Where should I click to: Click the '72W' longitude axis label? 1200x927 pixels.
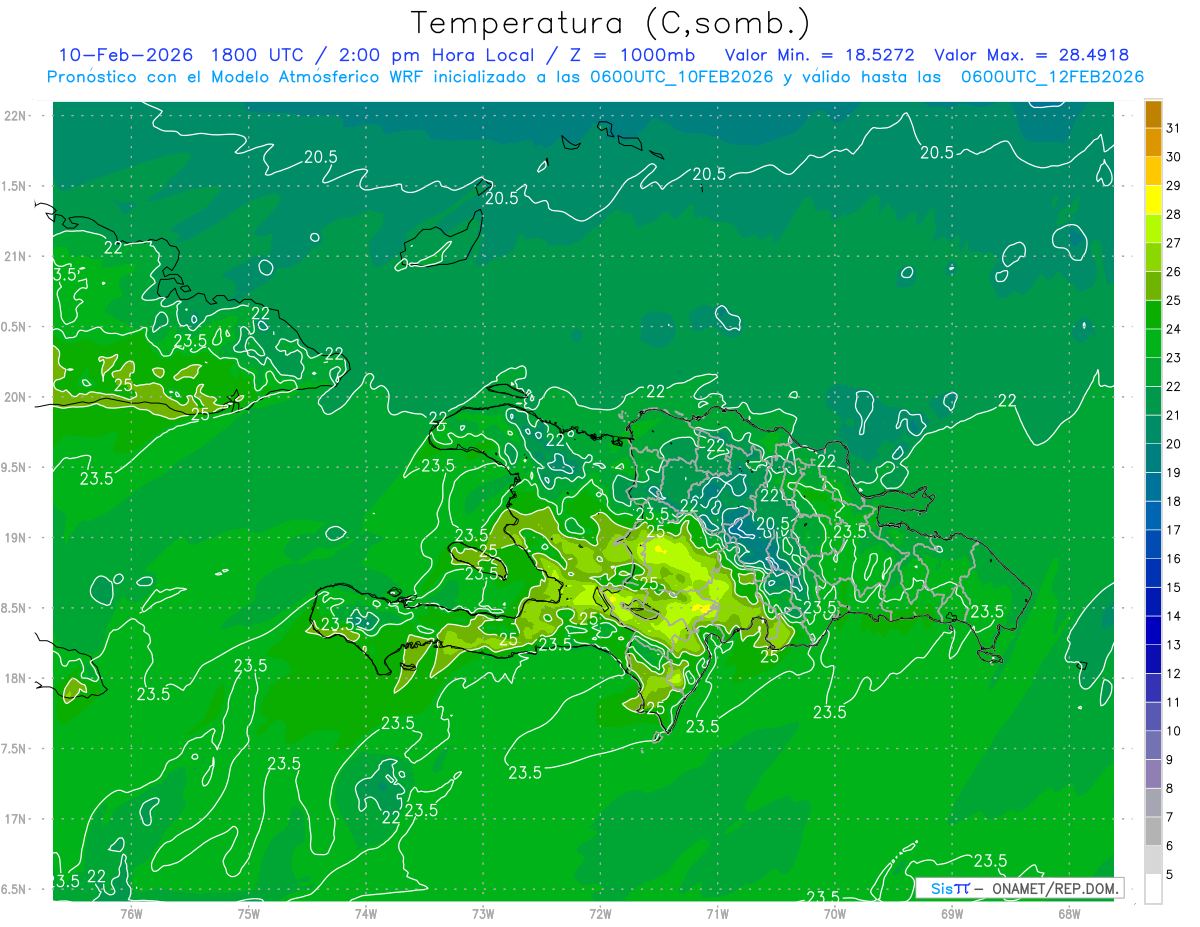600,913
